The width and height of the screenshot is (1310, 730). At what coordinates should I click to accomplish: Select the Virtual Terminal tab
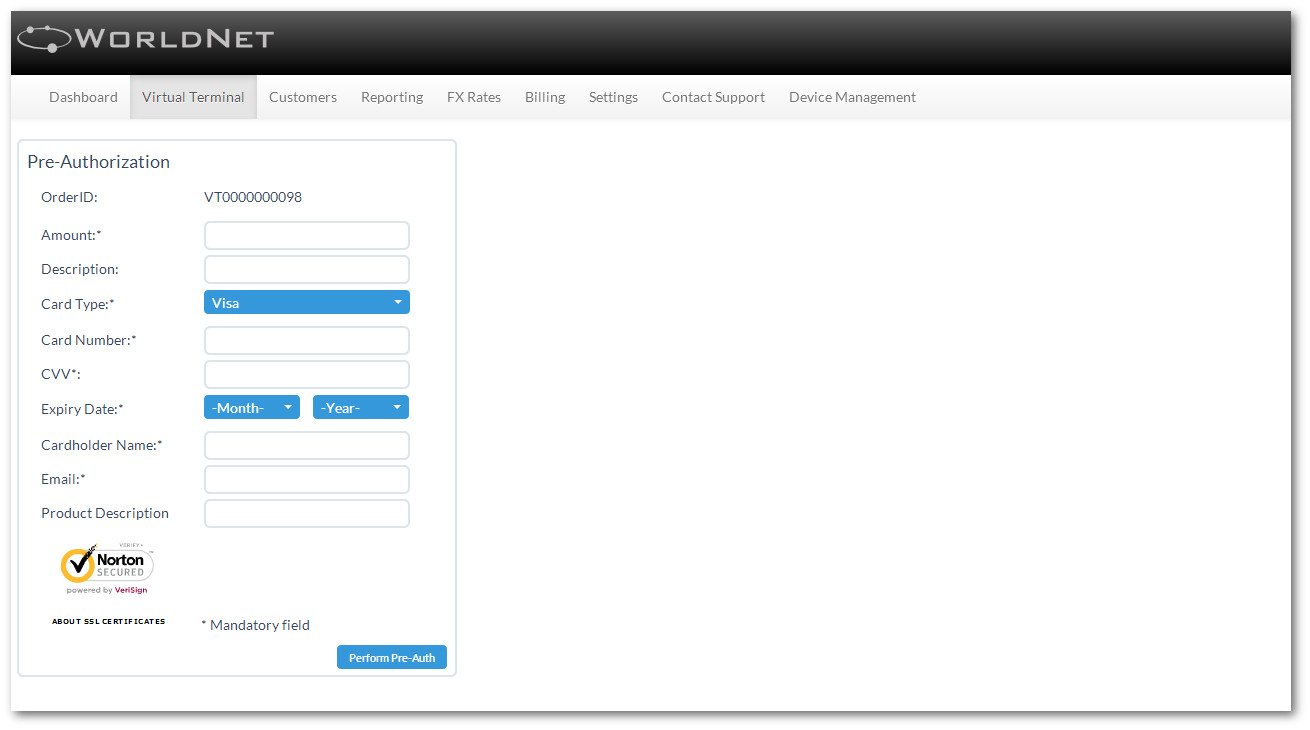point(193,97)
